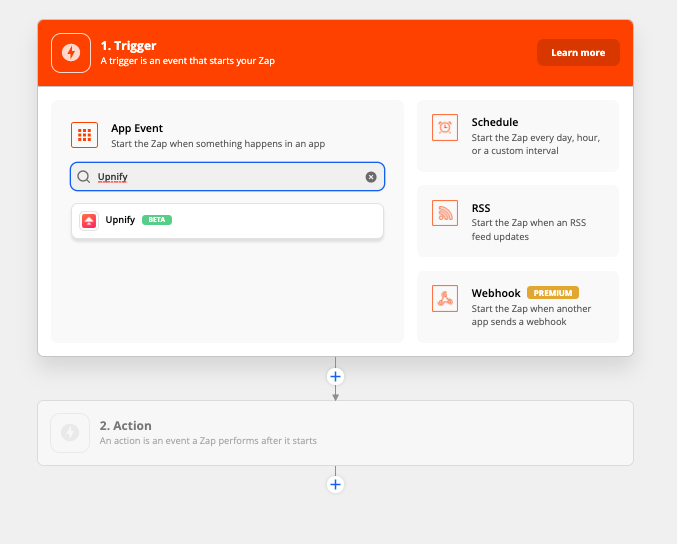Click the PREMIUM badge beside Webhook
The height and width of the screenshot is (544, 677).
point(553,293)
